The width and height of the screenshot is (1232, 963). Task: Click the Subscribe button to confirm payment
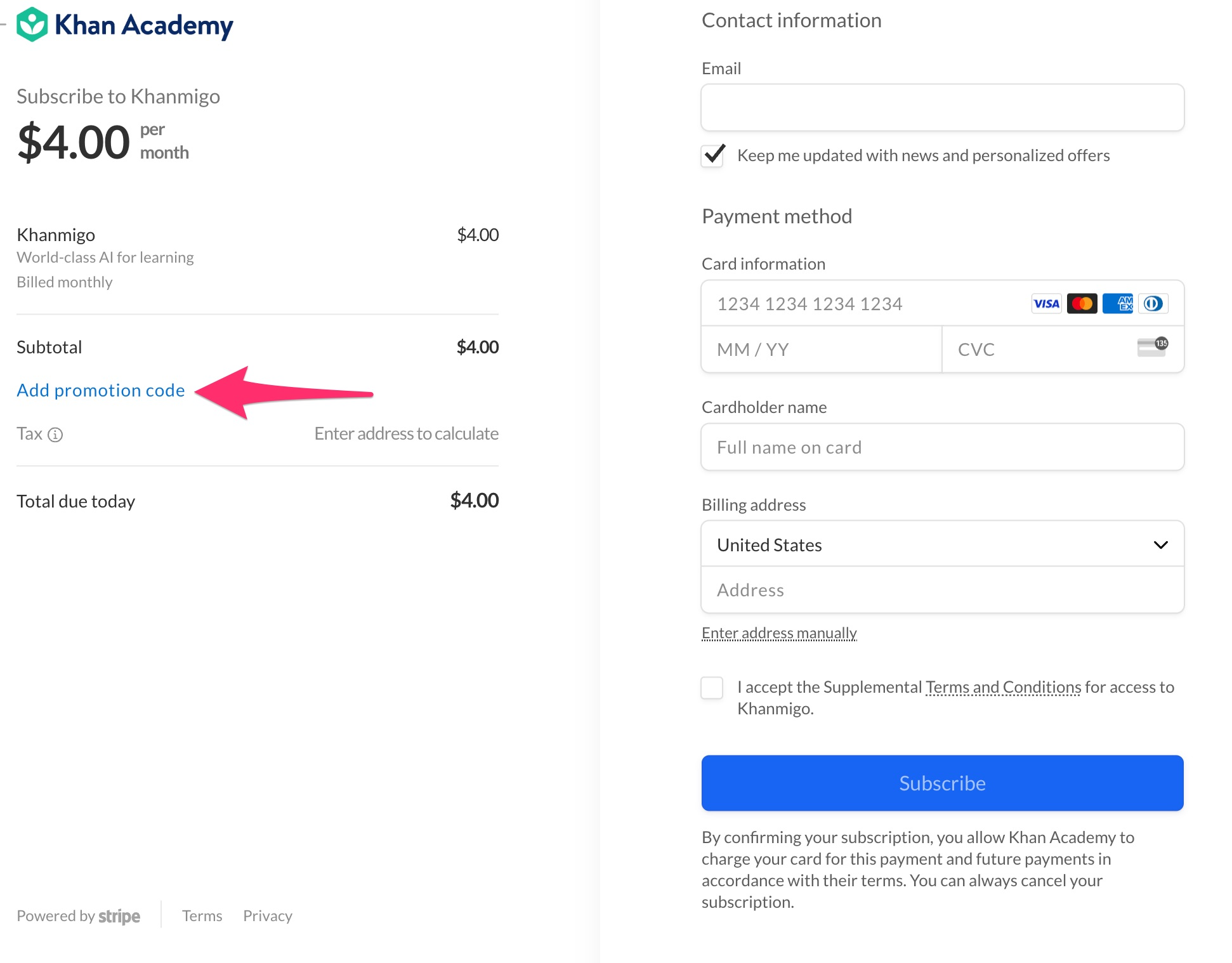click(942, 782)
